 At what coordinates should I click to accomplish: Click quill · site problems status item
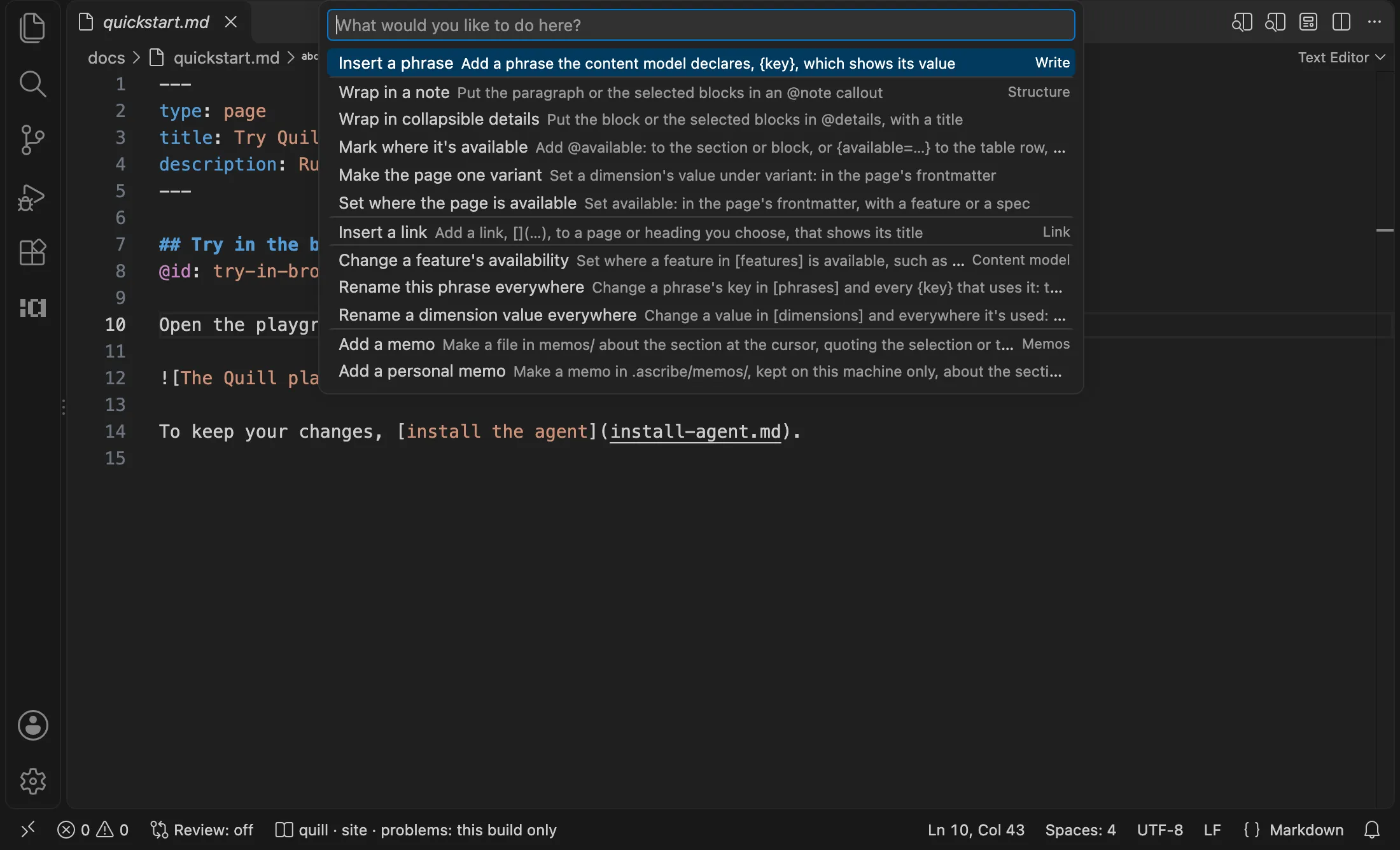point(416,830)
